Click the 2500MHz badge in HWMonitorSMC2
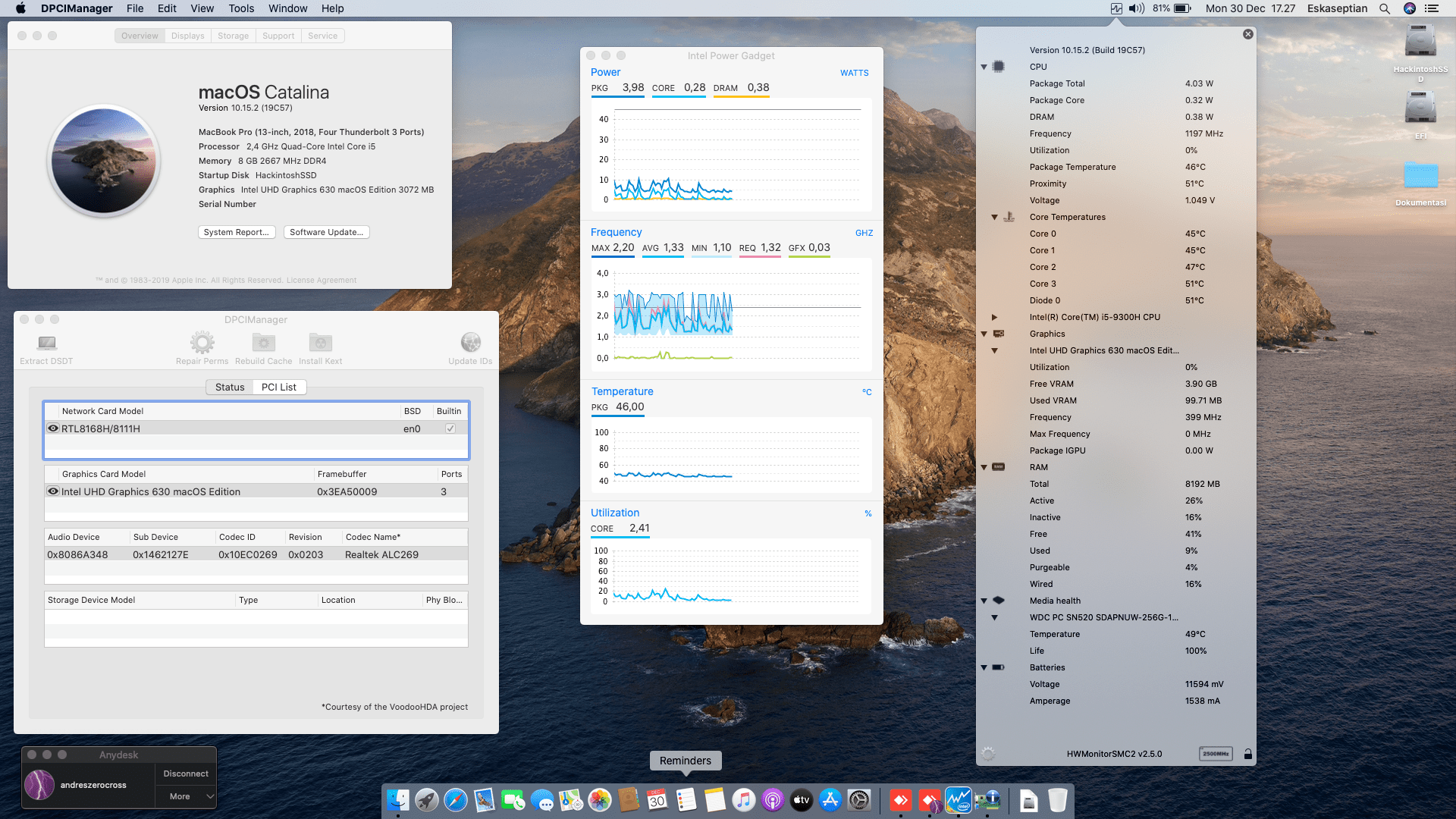 pyautogui.click(x=1216, y=754)
